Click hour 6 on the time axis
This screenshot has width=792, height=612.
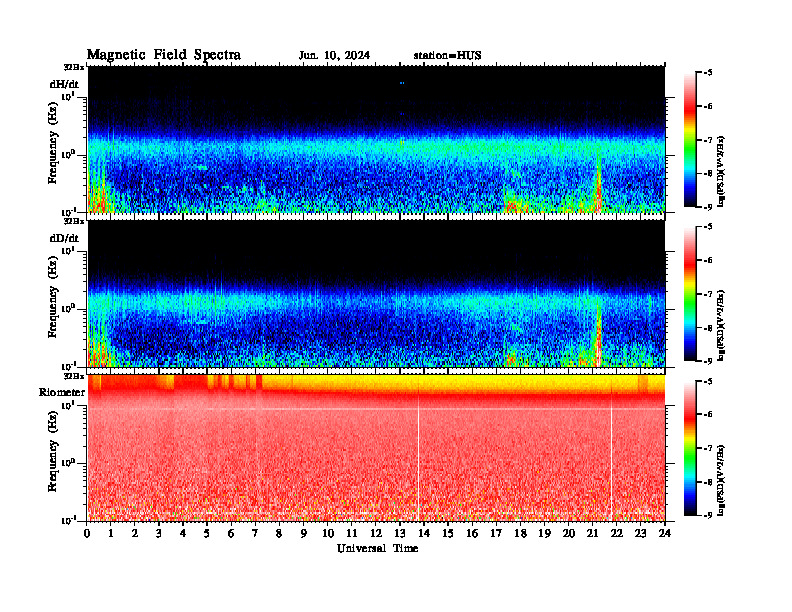click(x=231, y=534)
